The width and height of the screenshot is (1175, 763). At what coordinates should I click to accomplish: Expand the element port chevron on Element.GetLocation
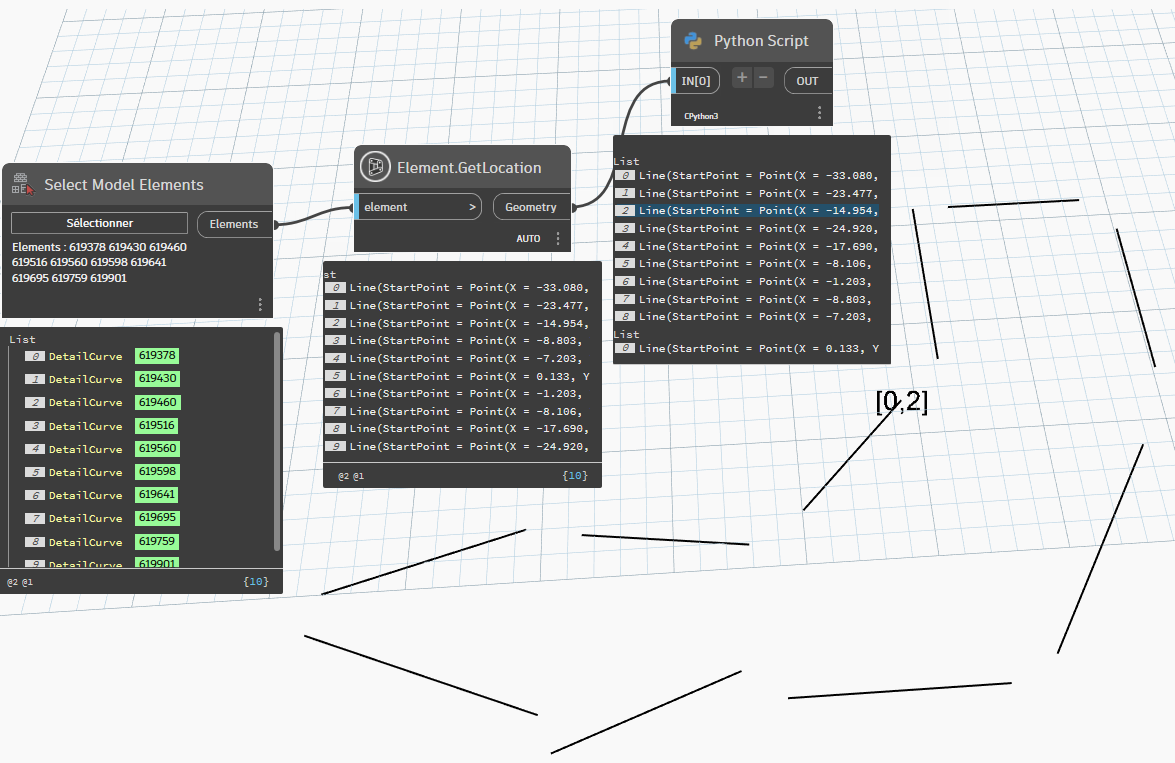473,207
